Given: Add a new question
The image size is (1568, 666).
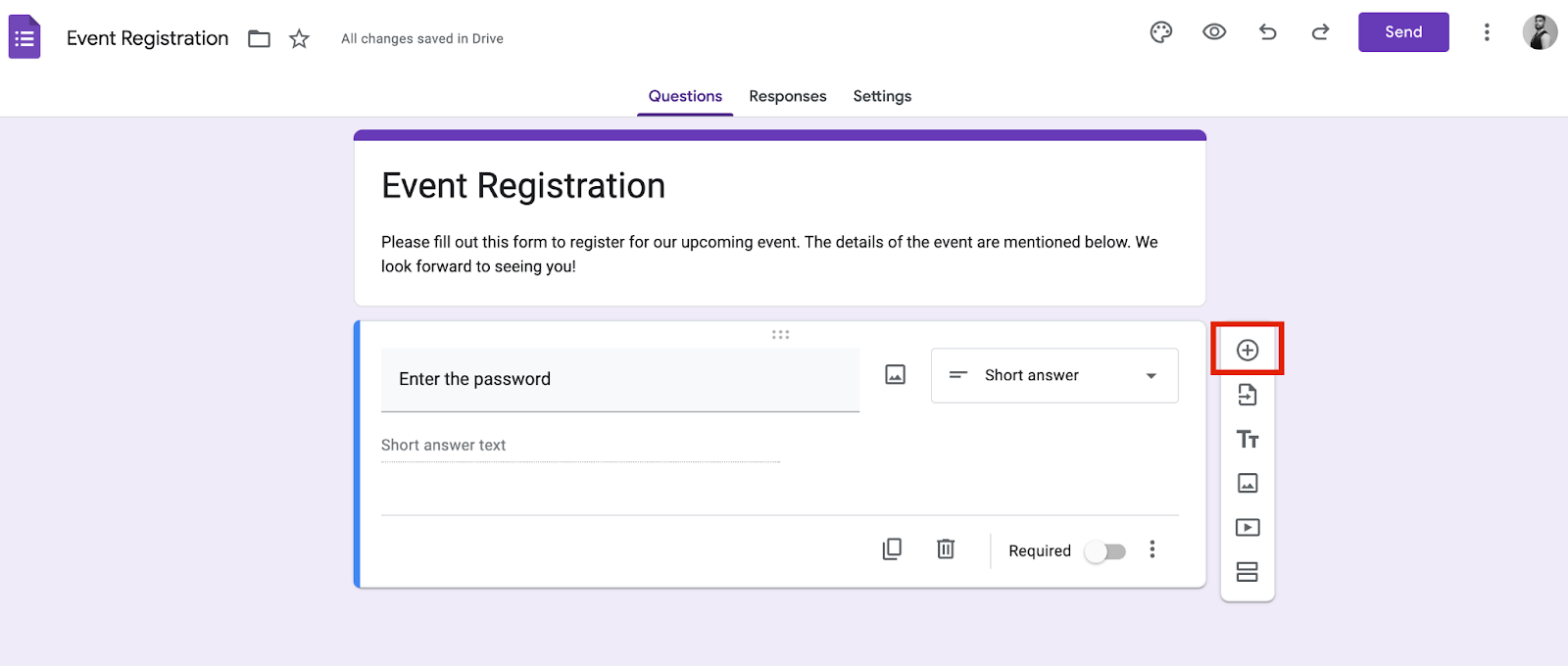Looking at the screenshot, I should tap(1248, 351).
